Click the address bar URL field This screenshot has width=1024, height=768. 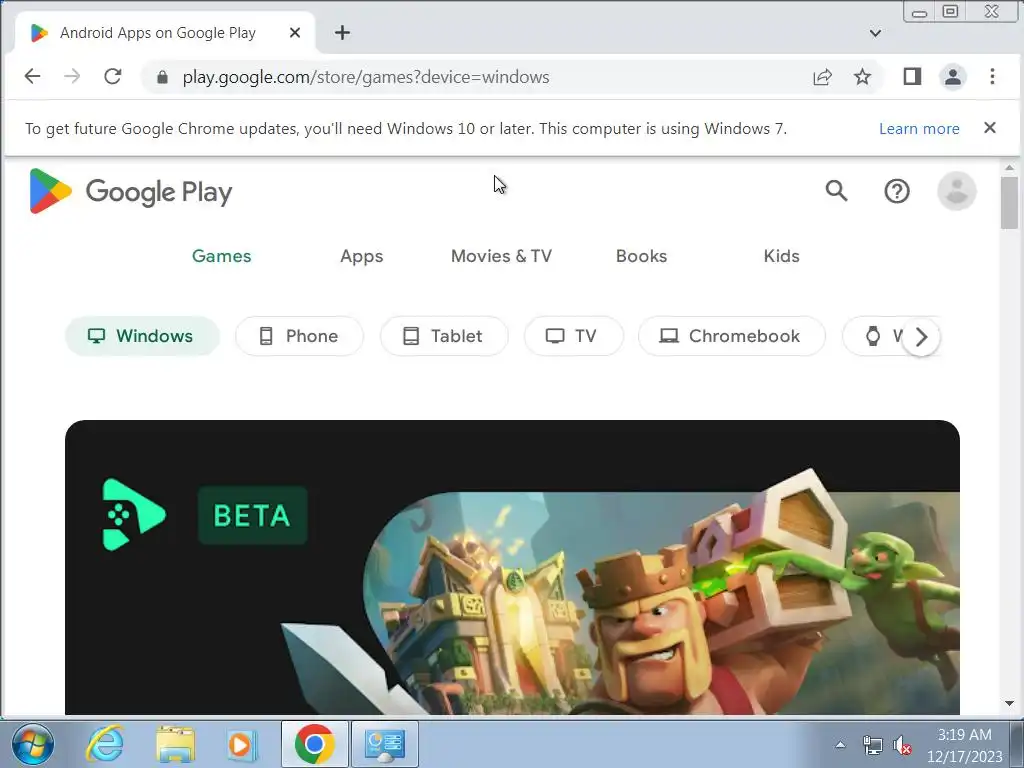pos(483,77)
